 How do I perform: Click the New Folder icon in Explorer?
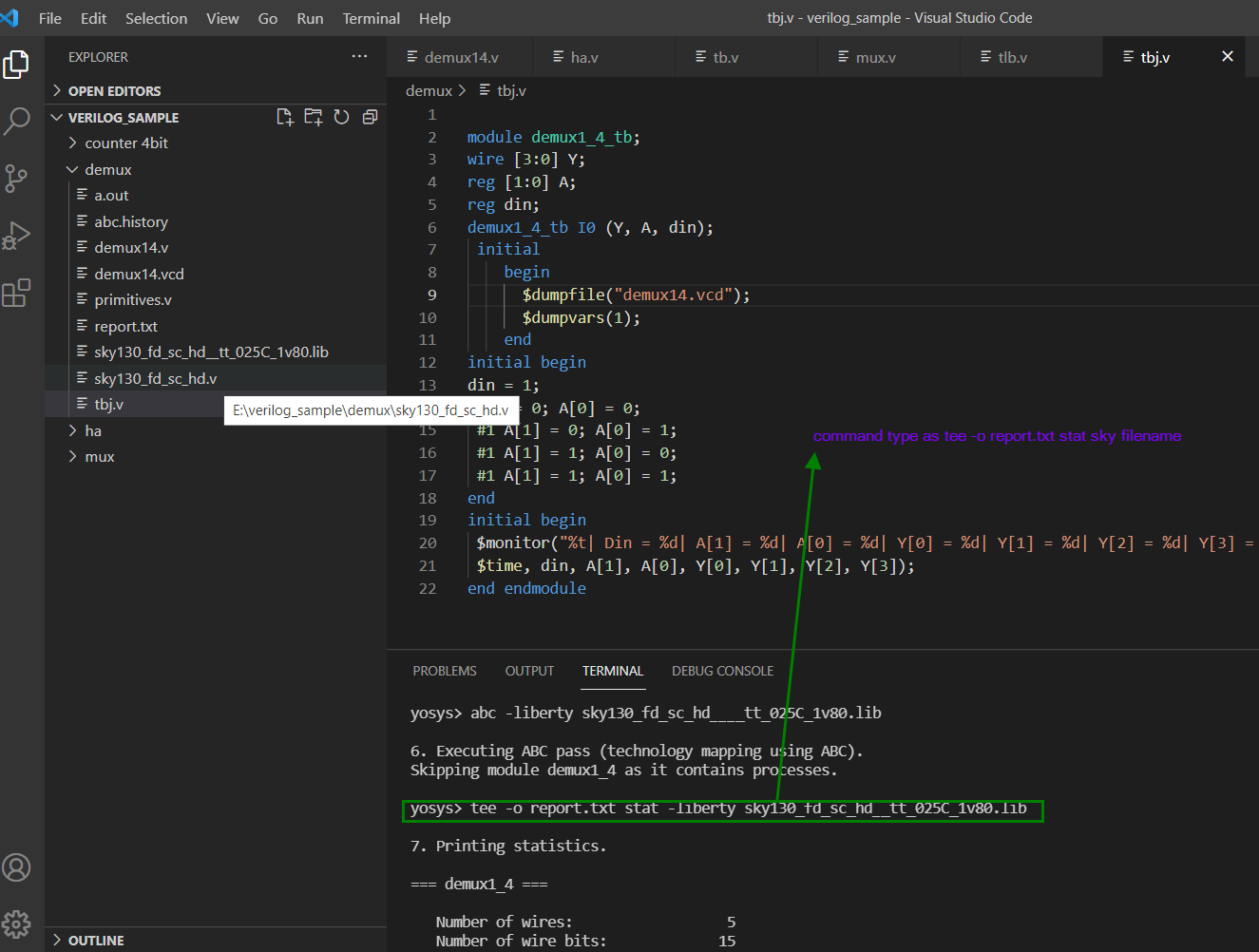pyautogui.click(x=313, y=117)
